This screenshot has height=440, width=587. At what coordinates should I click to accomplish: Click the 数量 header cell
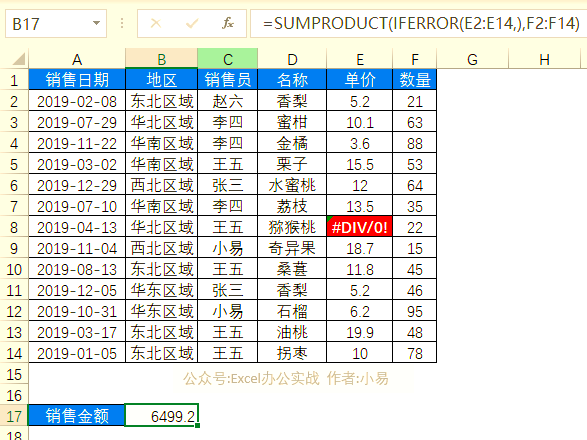pyautogui.click(x=414, y=79)
